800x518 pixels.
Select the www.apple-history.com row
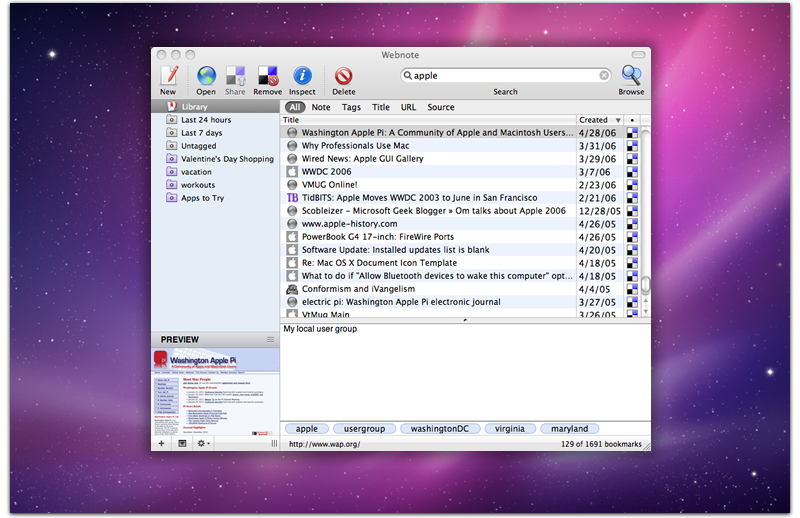pos(460,224)
